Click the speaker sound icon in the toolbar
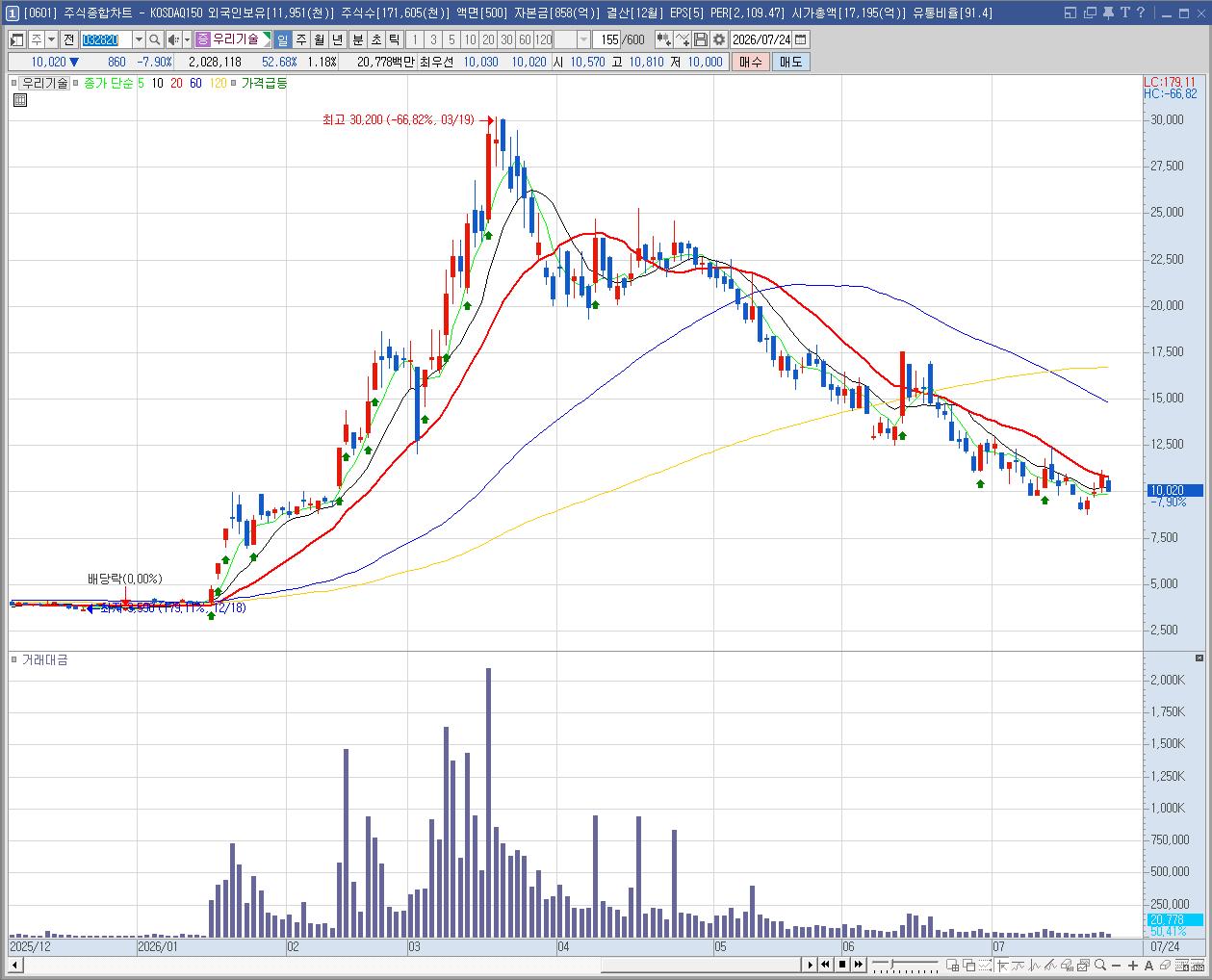1212x980 pixels. coord(173,39)
